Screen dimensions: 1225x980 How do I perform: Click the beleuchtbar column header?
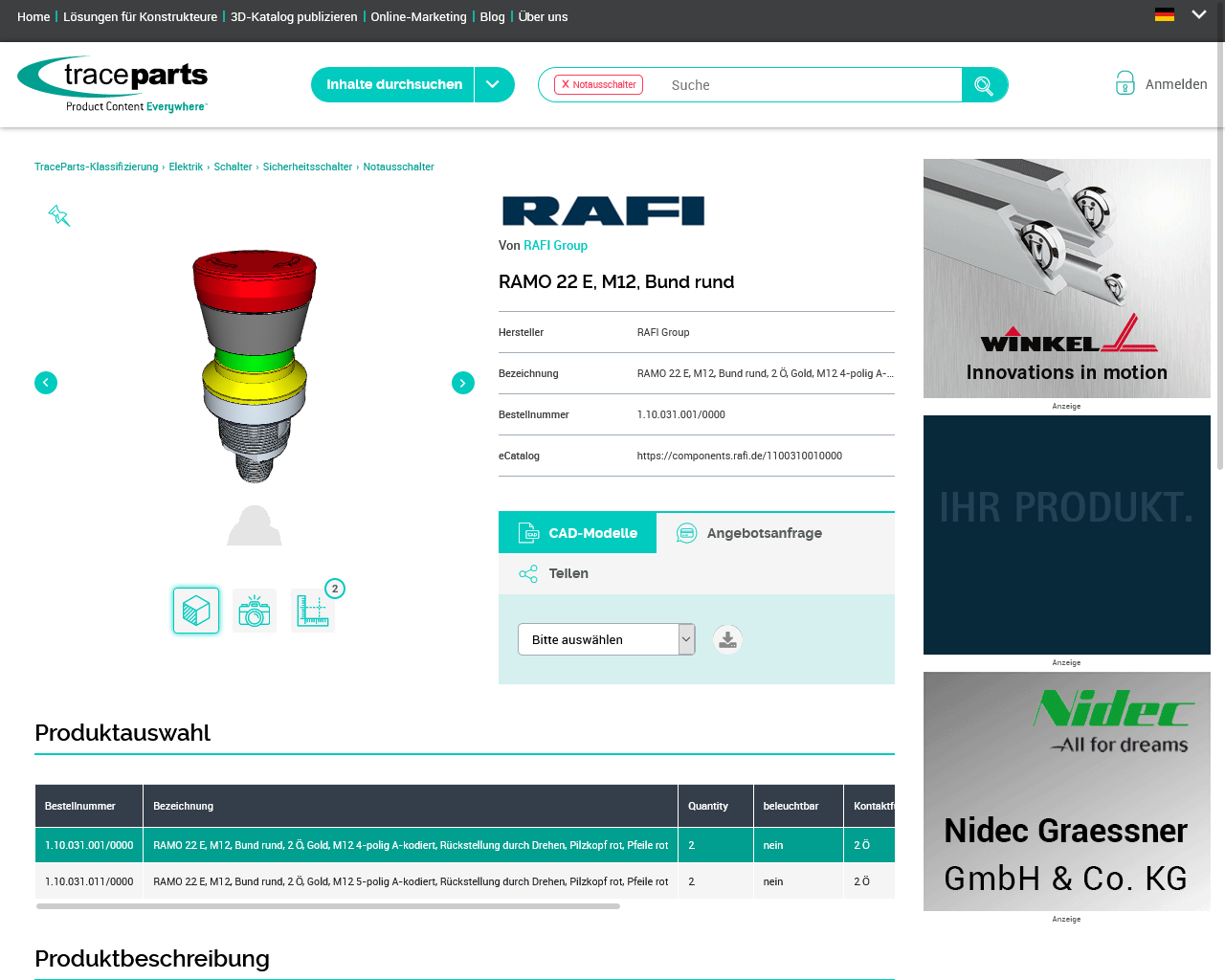point(798,806)
